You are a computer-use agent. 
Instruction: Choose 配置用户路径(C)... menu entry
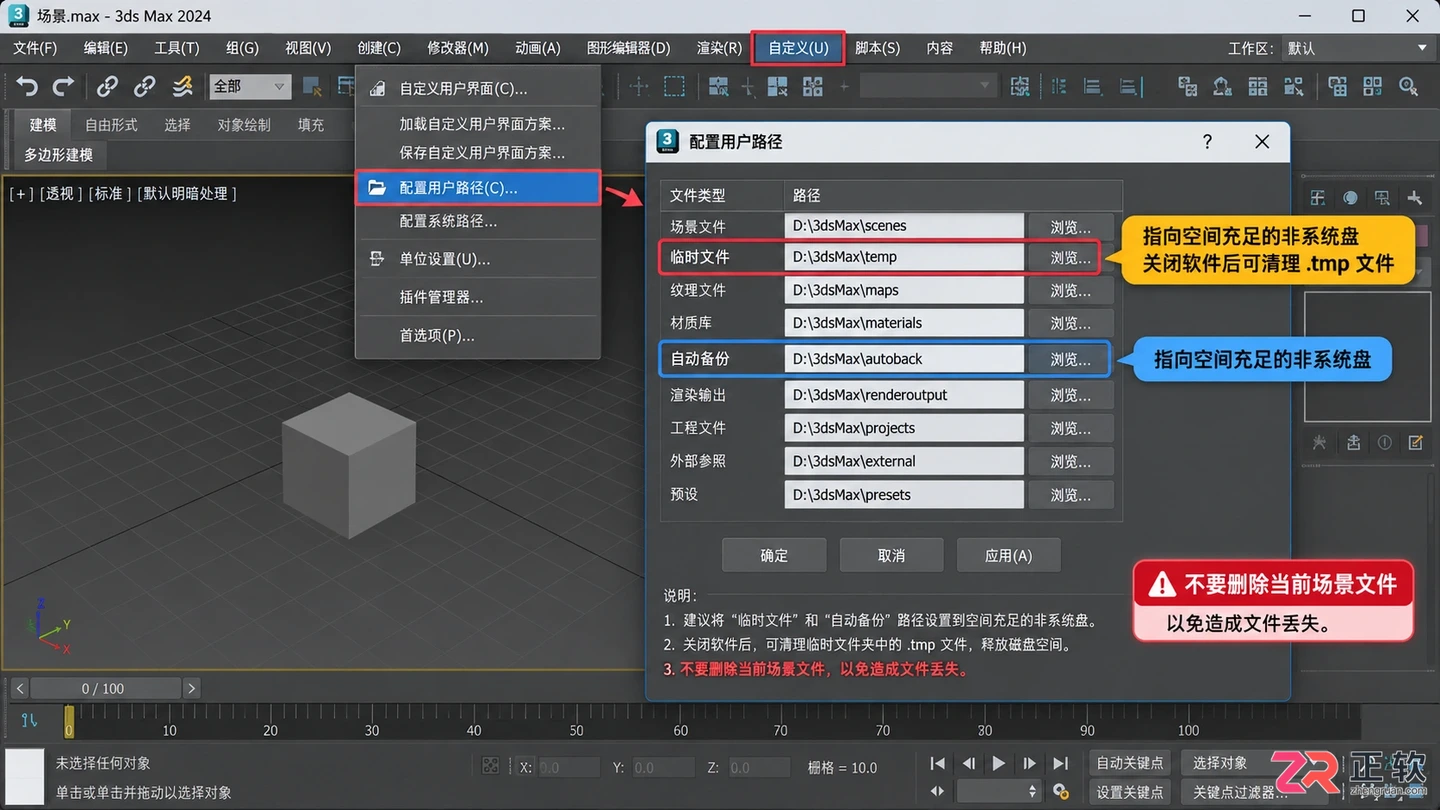(478, 188)
